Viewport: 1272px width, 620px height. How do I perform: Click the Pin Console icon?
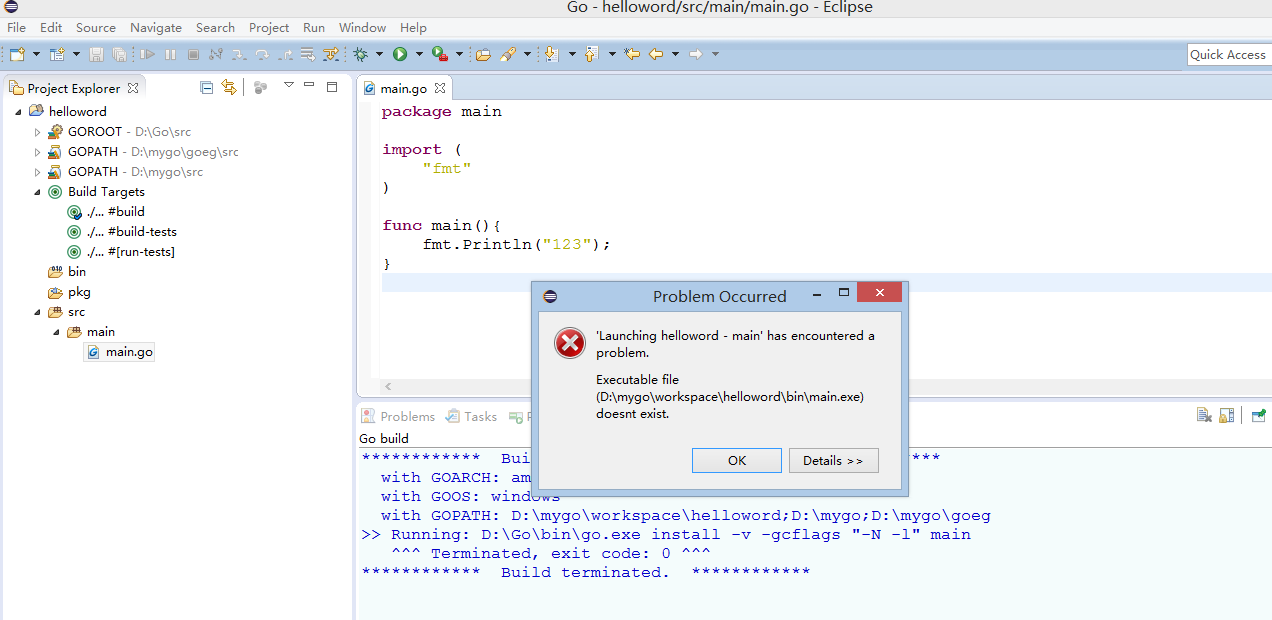(x=1258, y=415)
